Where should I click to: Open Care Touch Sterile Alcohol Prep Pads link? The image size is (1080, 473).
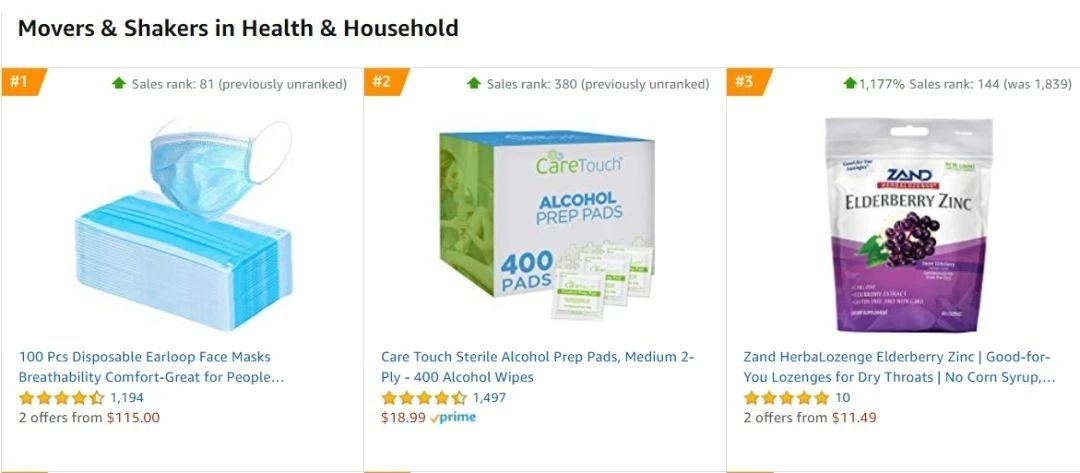coord(538,367)
